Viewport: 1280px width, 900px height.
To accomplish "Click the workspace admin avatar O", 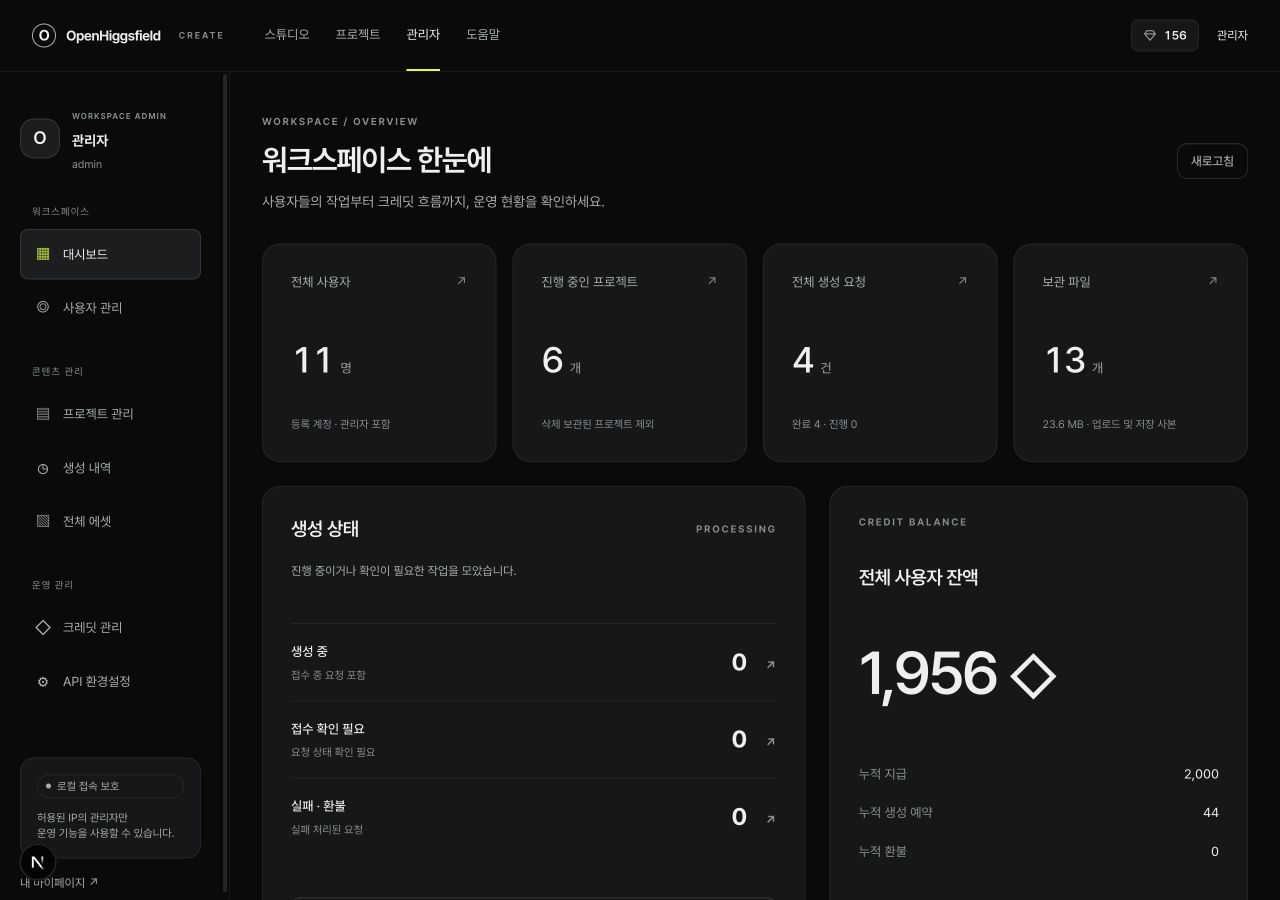I will click(40, 138).
